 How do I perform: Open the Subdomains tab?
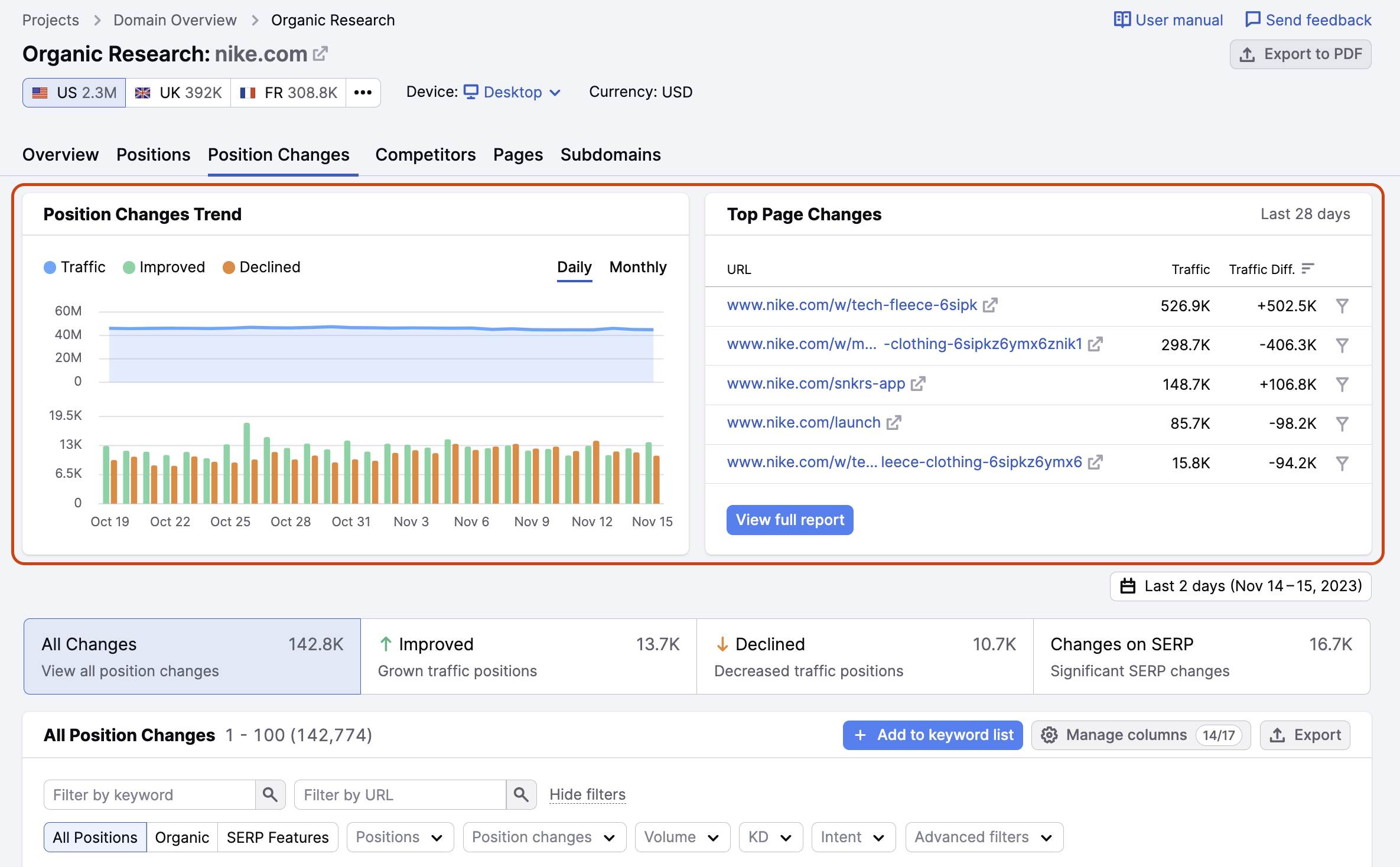[x=610, y=155]
